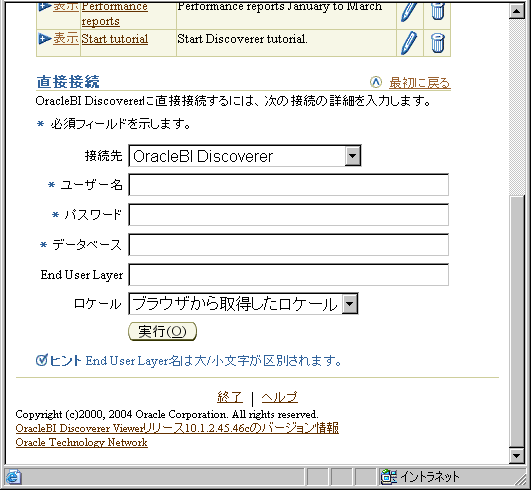Click the ヒント checkmark icon

[x=41, y=360]
